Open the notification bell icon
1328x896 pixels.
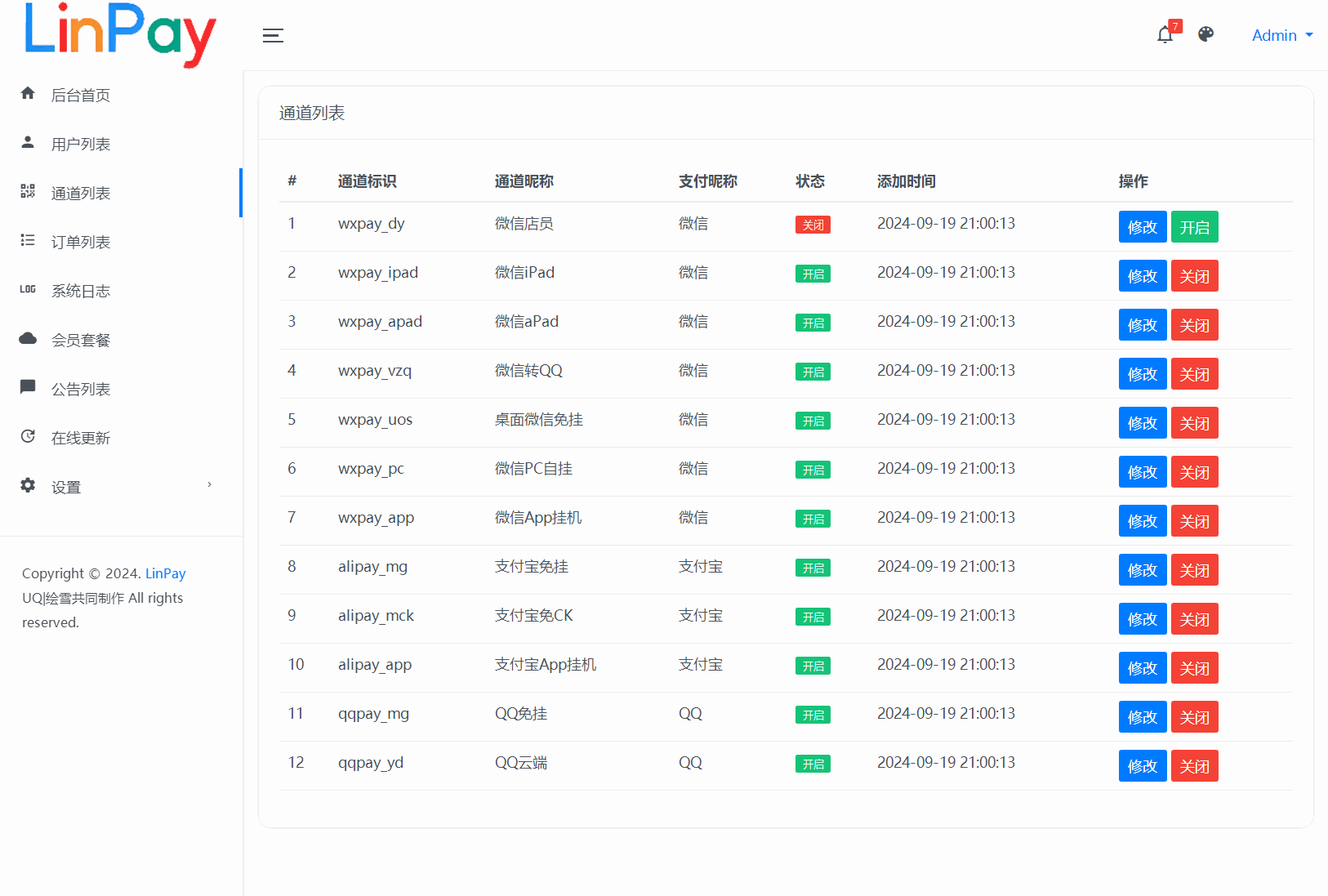[x=1165, y=34]
